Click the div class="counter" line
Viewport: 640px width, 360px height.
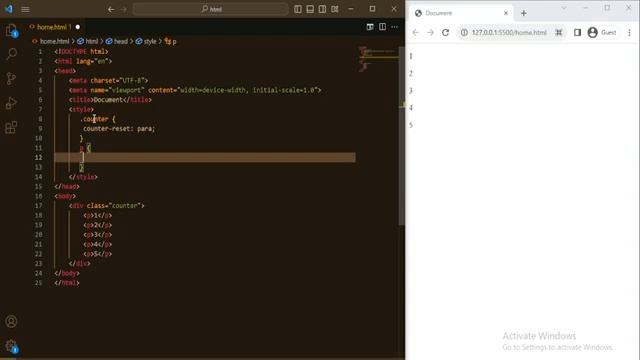click(x=107, y=206)
